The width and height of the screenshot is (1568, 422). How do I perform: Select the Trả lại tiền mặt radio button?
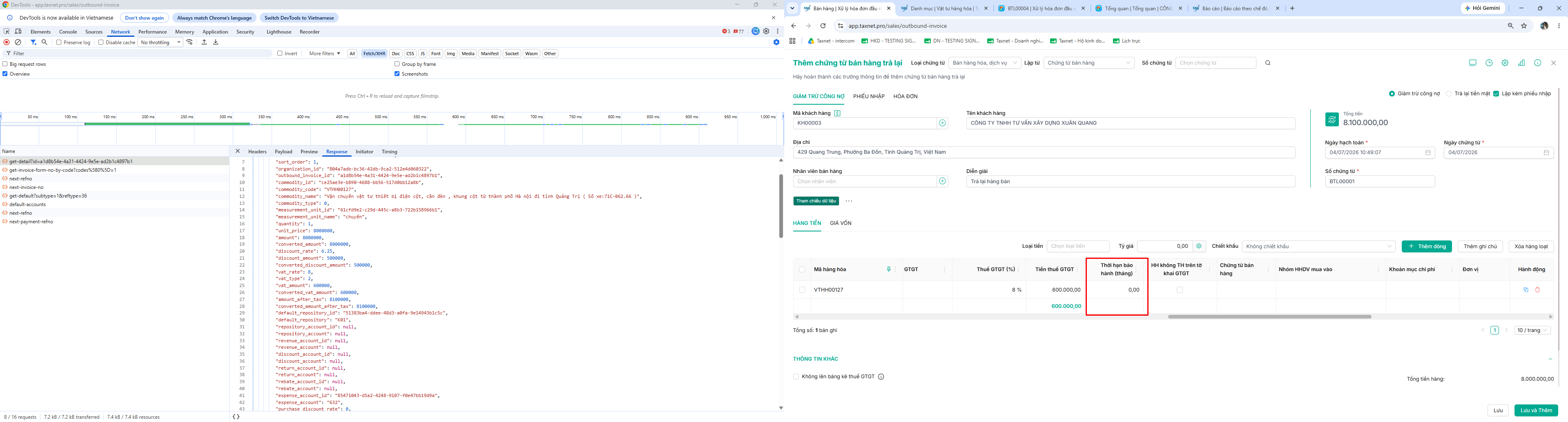(x=1449, y=94)
